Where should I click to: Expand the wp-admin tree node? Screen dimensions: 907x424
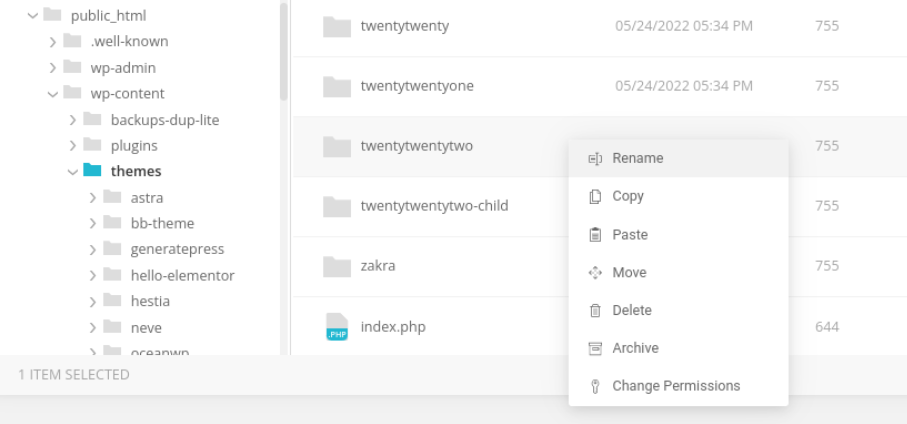point(53,68)
